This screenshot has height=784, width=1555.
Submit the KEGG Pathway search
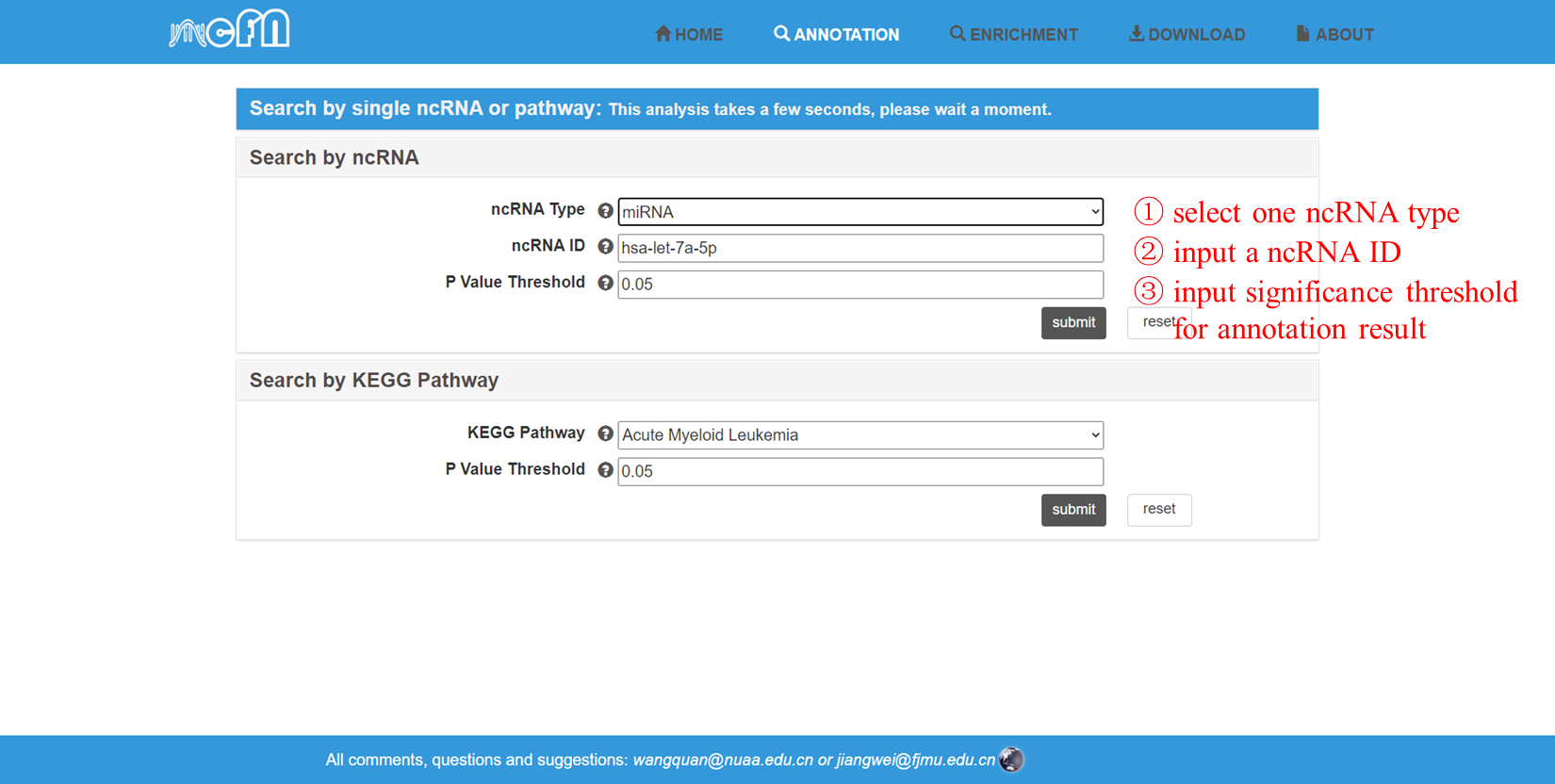point(1072,510)
